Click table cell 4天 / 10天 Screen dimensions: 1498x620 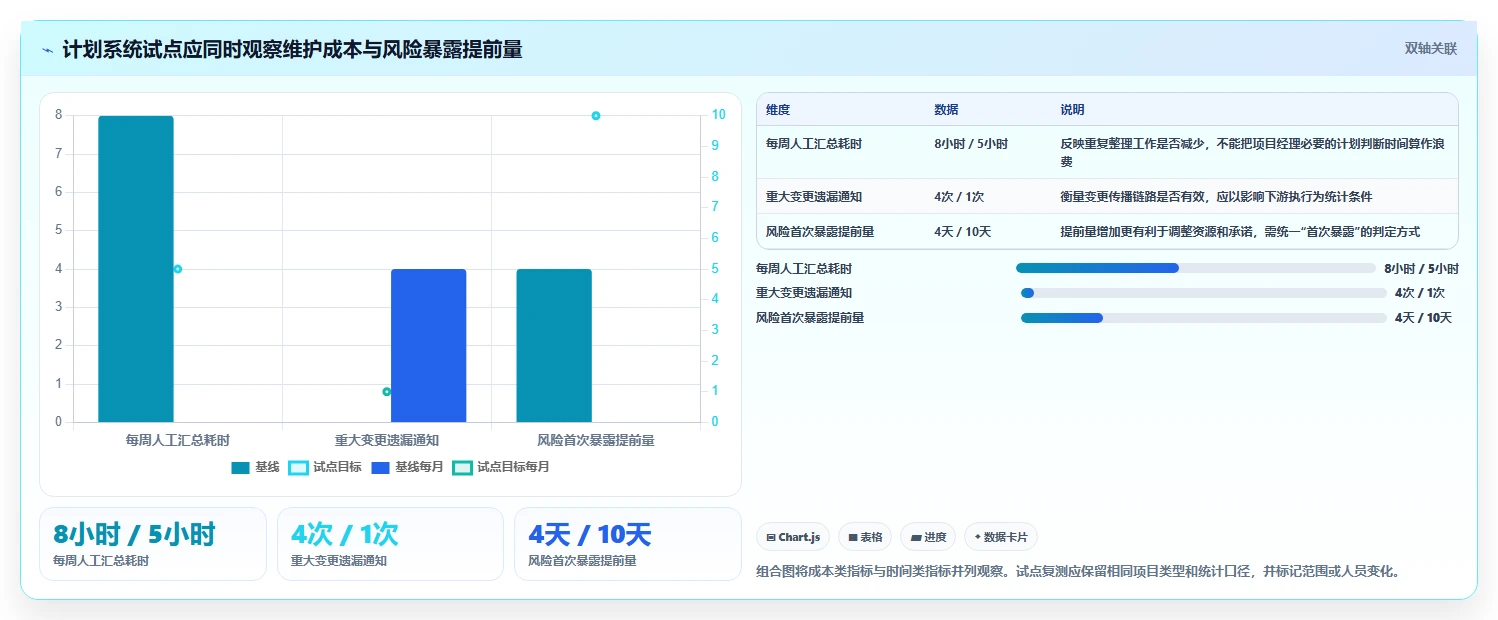962,232
